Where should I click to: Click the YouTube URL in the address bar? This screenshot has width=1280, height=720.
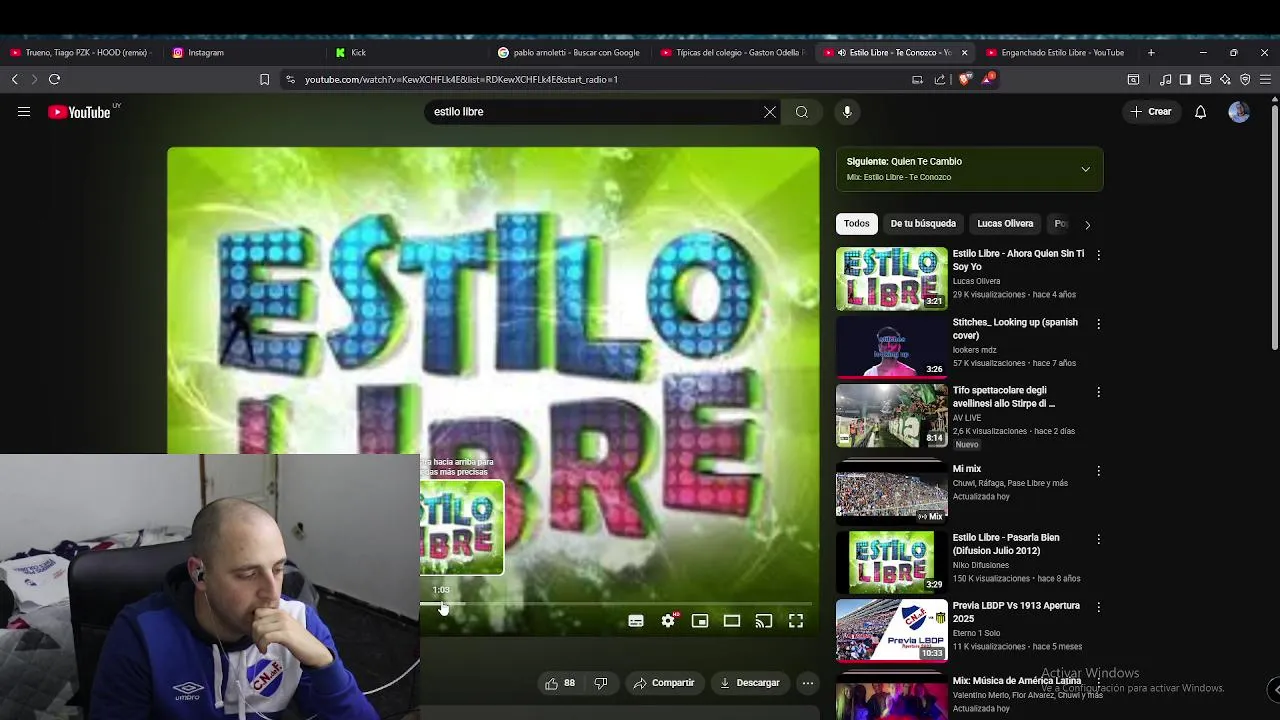point(461,80)
